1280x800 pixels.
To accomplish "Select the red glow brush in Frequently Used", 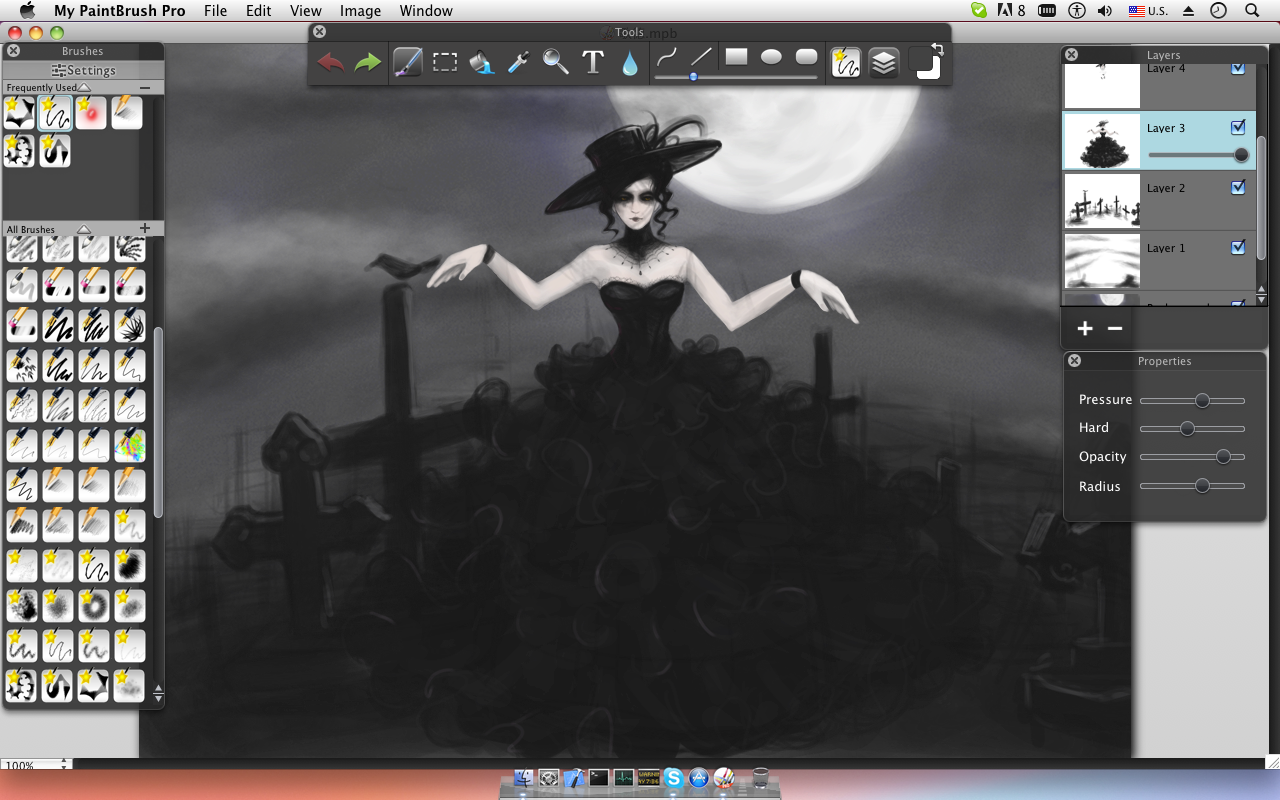I will [x=91, y=113].
